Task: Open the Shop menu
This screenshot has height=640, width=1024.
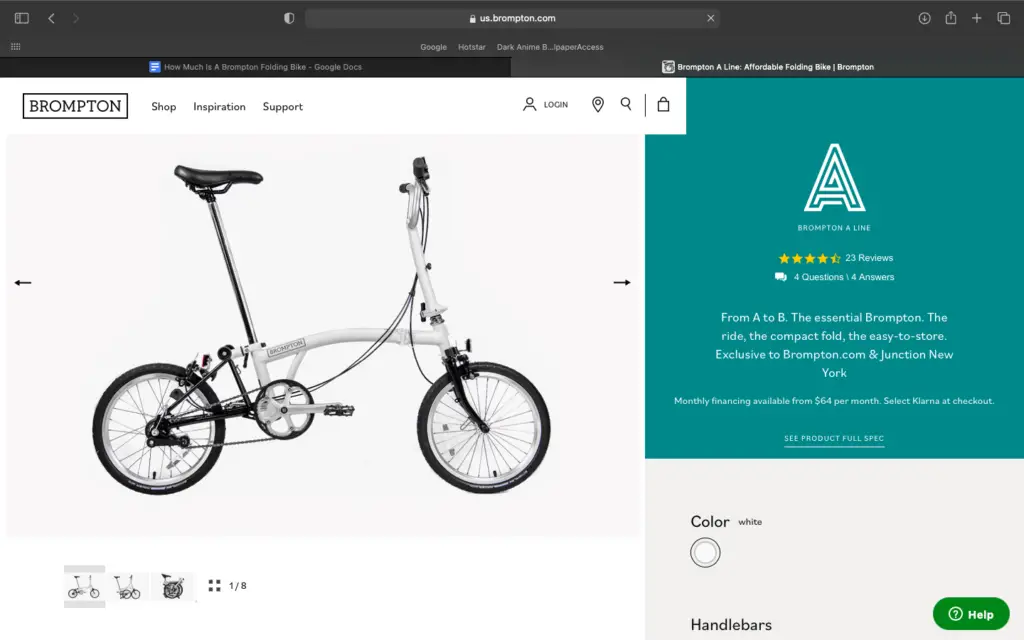Action: pyautogui.click(x=163, y=106)
